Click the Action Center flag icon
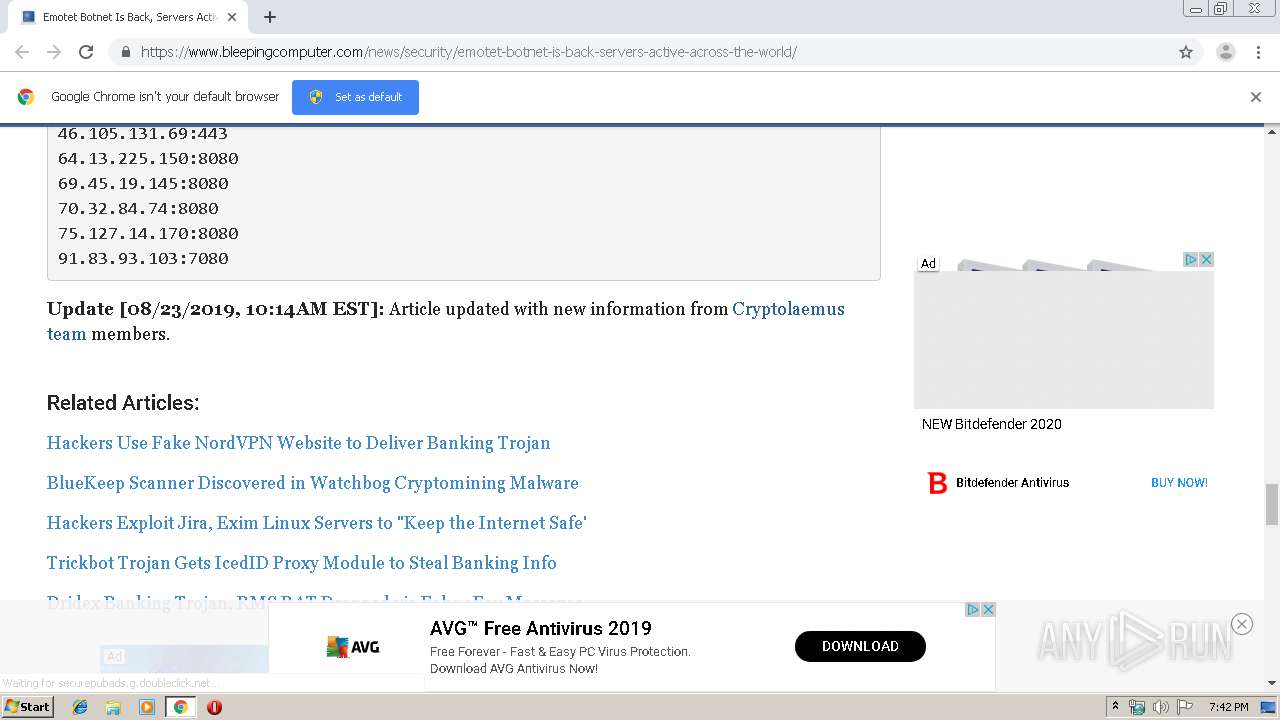The image size is (1280, 720). [x=1184, y=707]
